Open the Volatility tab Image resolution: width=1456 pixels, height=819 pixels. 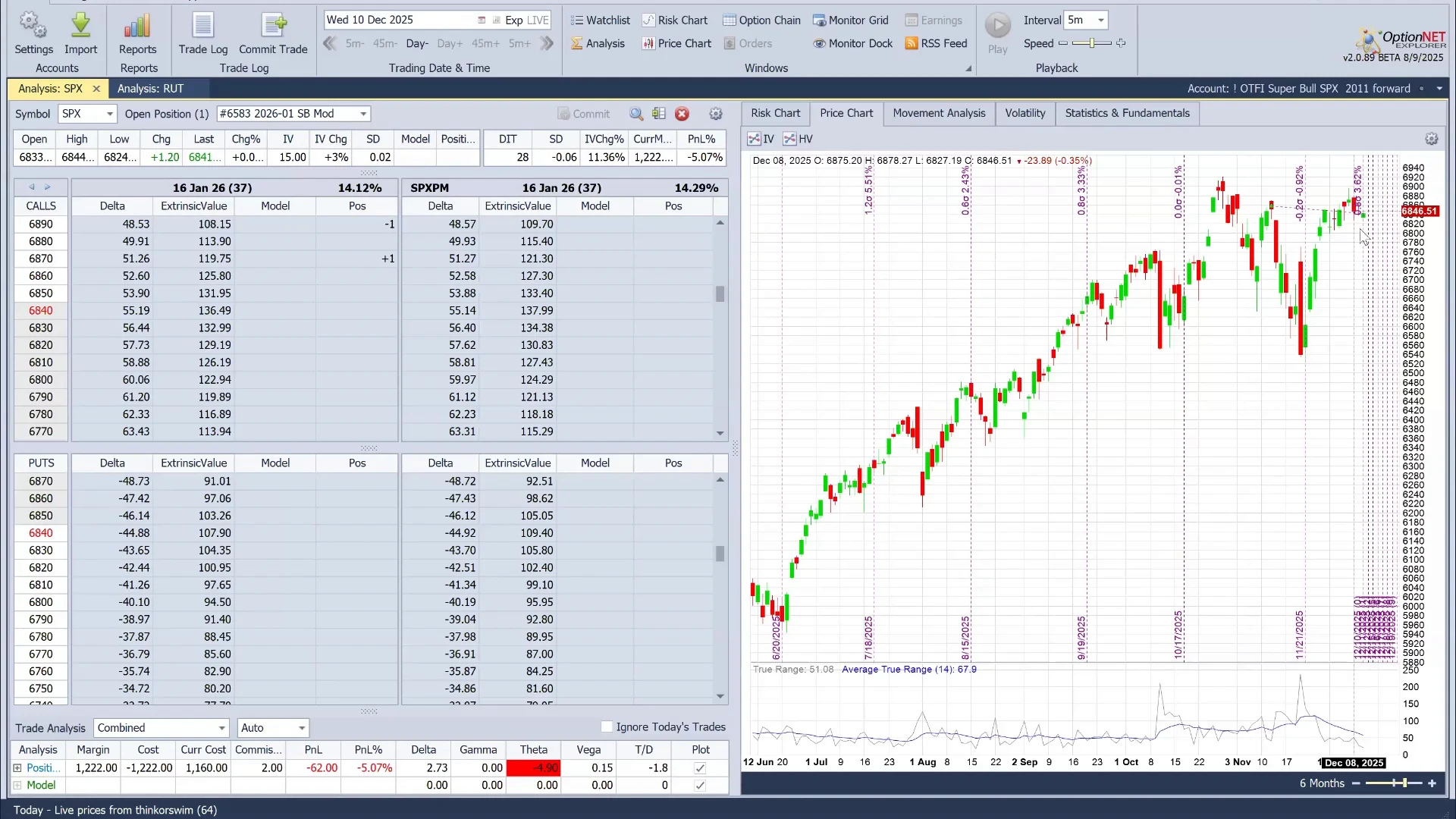coord(1025,113)
